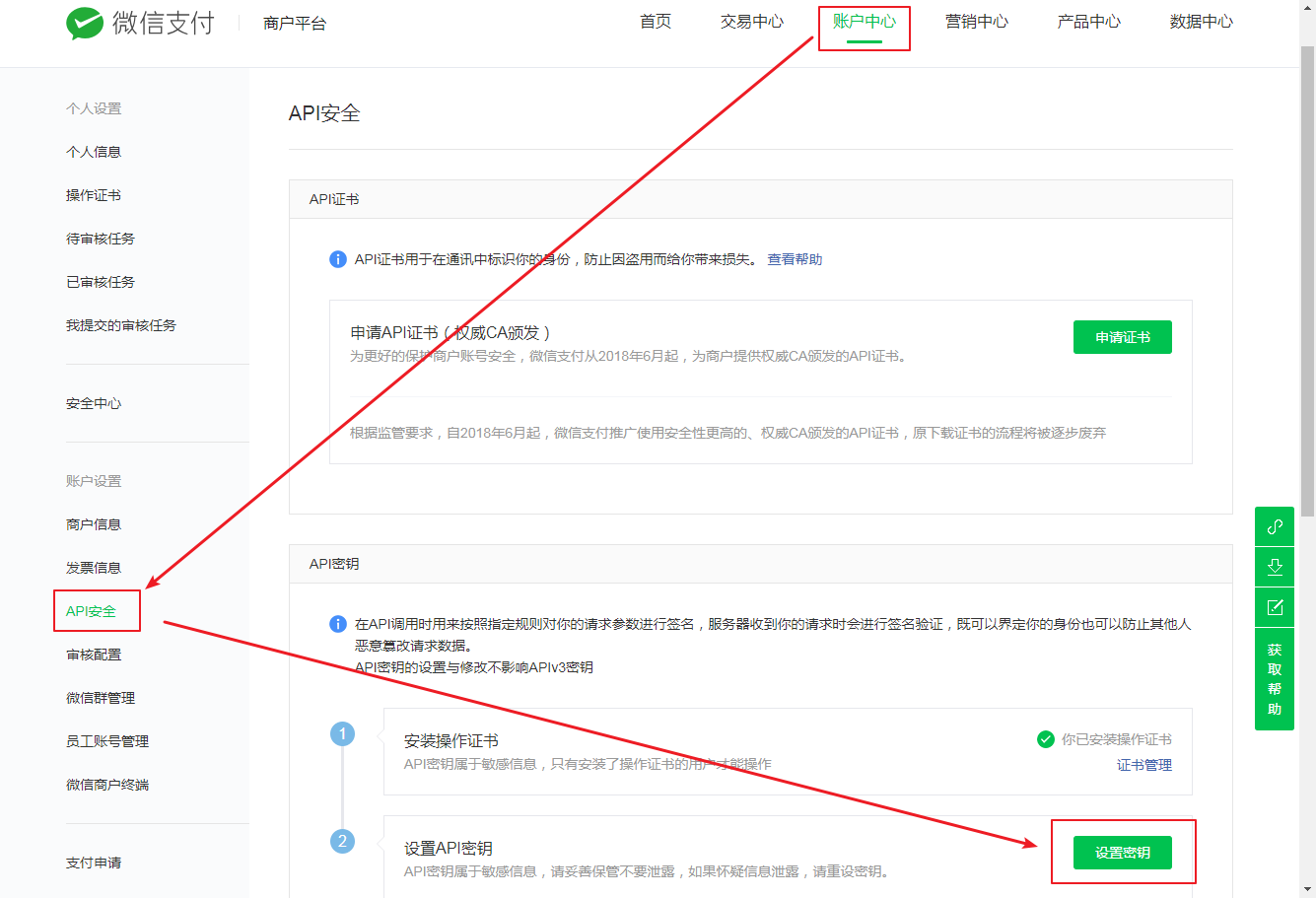1316x898 pixels.
Task: Open the 获取帮助 help button
Action: [x=1275, y=679]
